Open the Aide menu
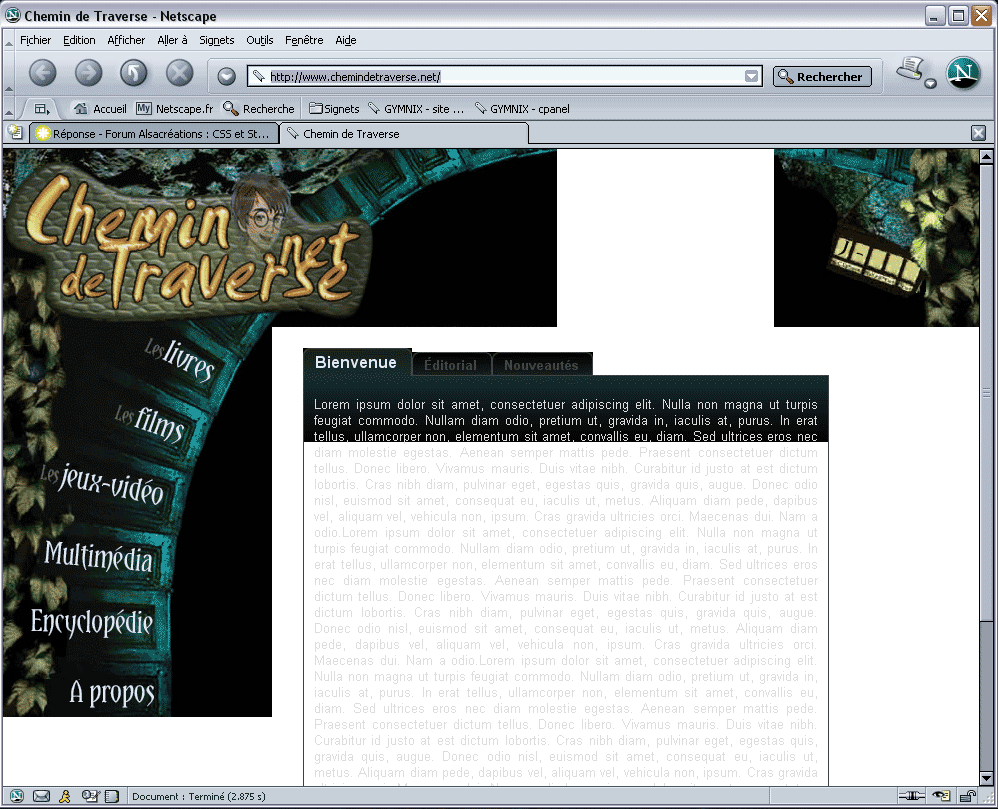Viewport: 998px width, 809px height. click(x=346, y=40)
